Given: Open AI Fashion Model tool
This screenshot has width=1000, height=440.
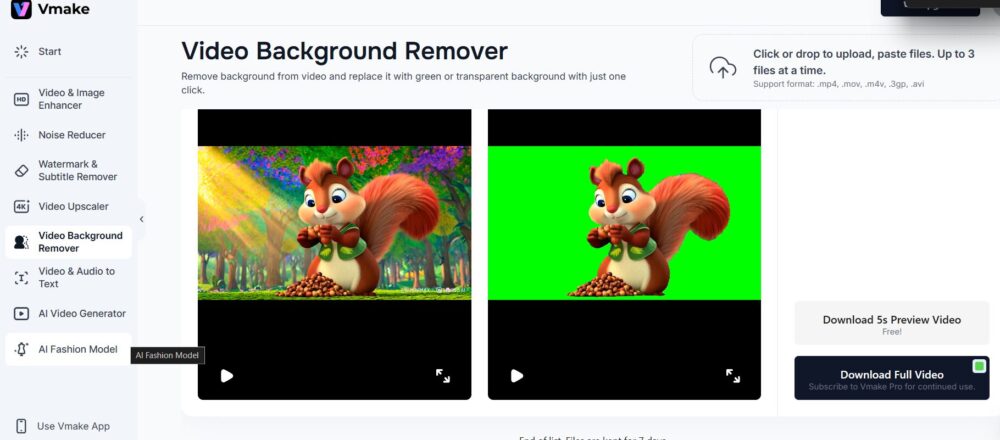Looking at the screenshot, I should 68,349.
